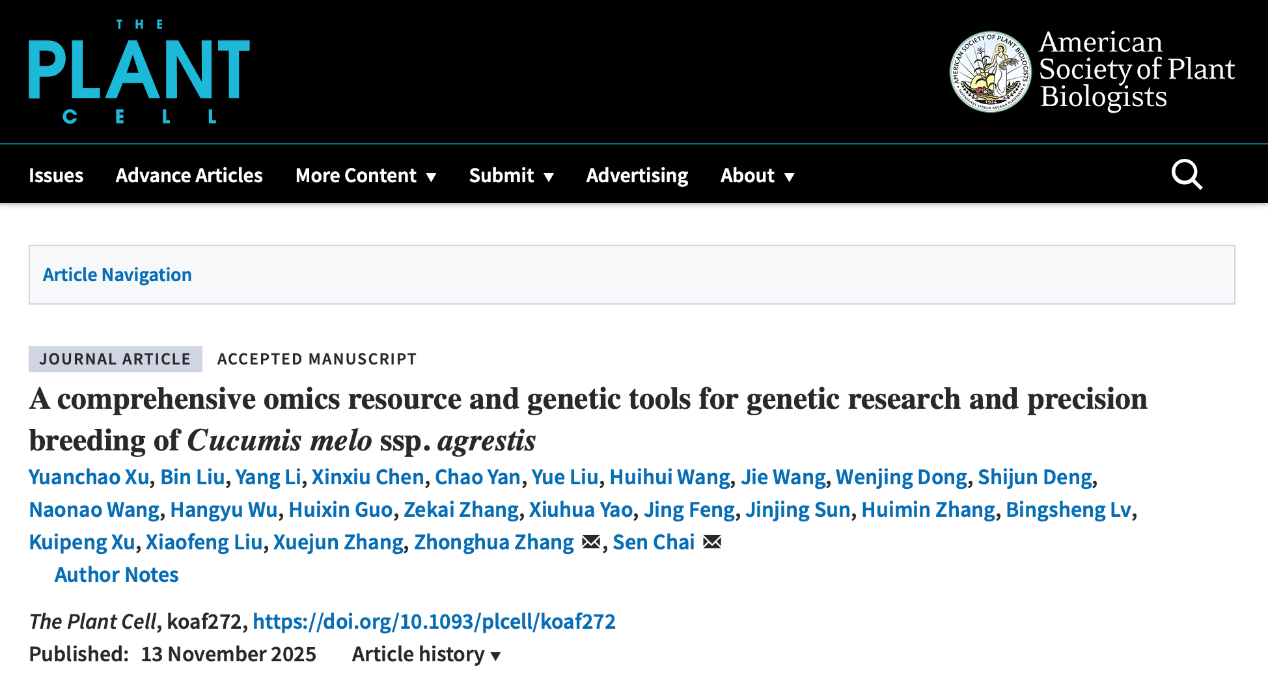This screenshot has height=673, width=1268.
Task: Expand Article history details
Action: pos(426,654)
